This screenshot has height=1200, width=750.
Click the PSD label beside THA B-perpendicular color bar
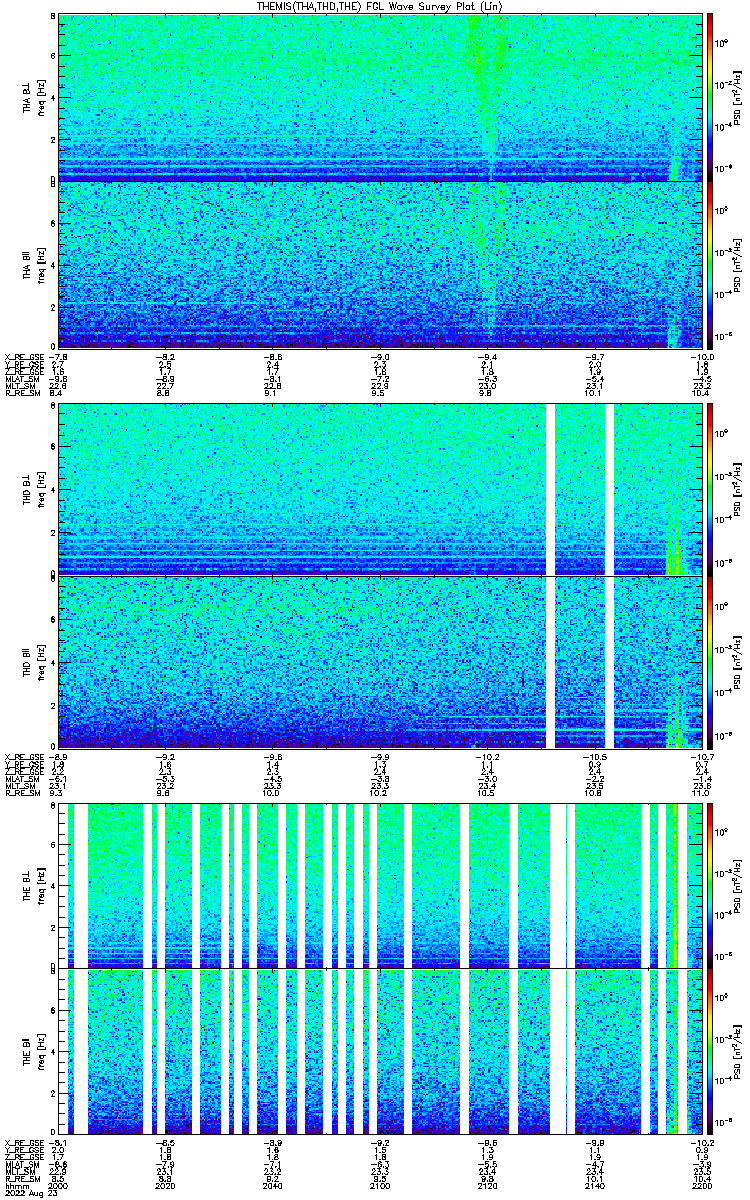tap(737, 97)
